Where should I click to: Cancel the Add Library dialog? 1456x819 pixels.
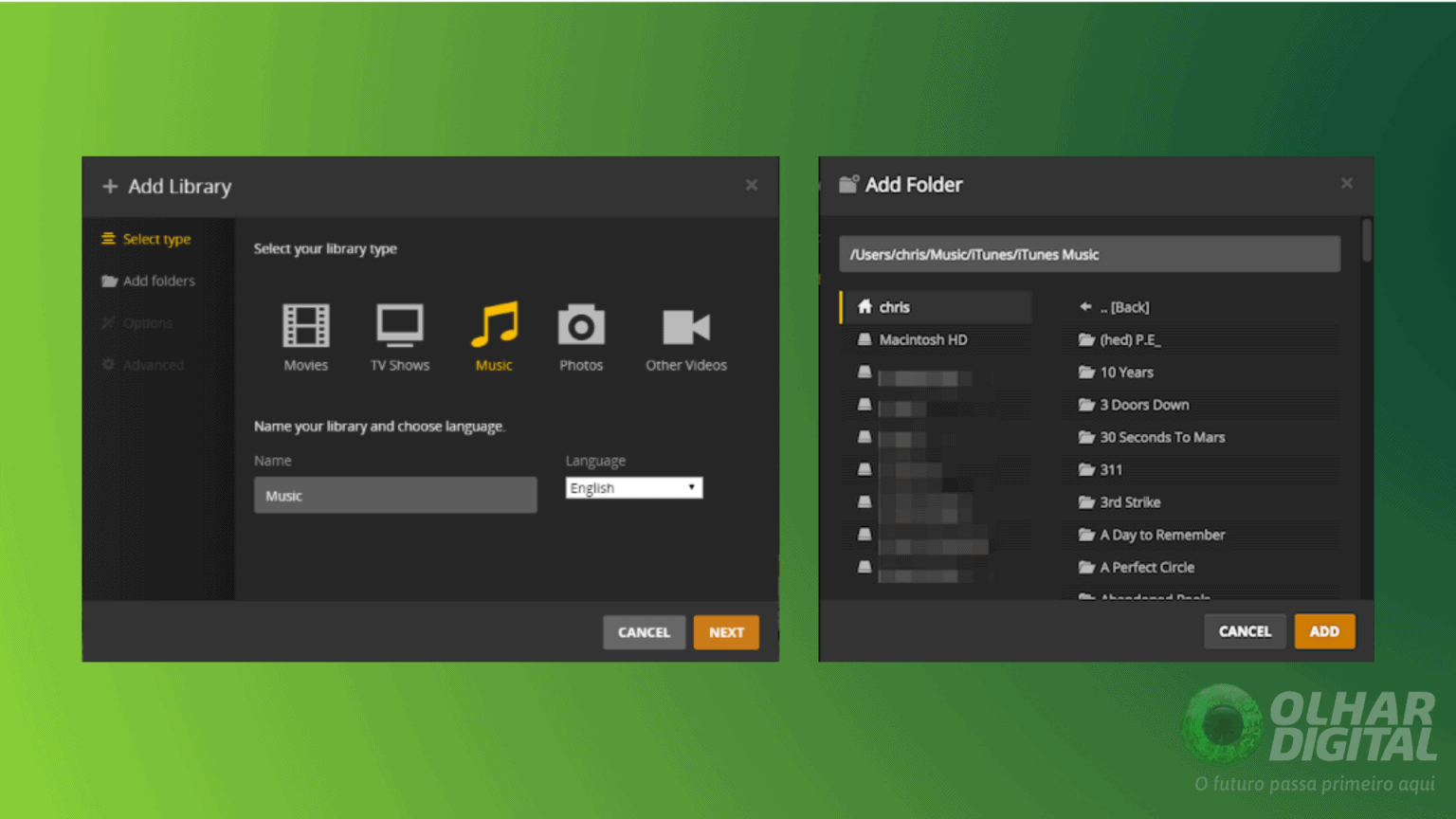pyautogui.click(x=644, y=632)
